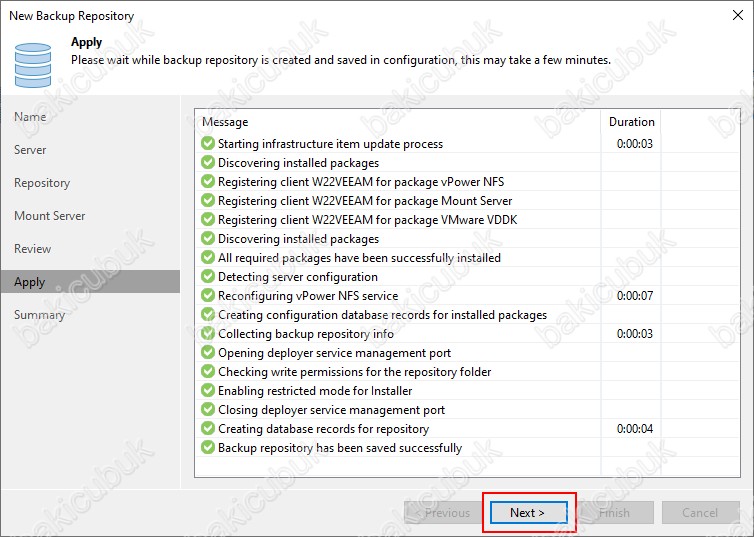
Task: Click success icon for Detecting server configuration
Action: 208,276
